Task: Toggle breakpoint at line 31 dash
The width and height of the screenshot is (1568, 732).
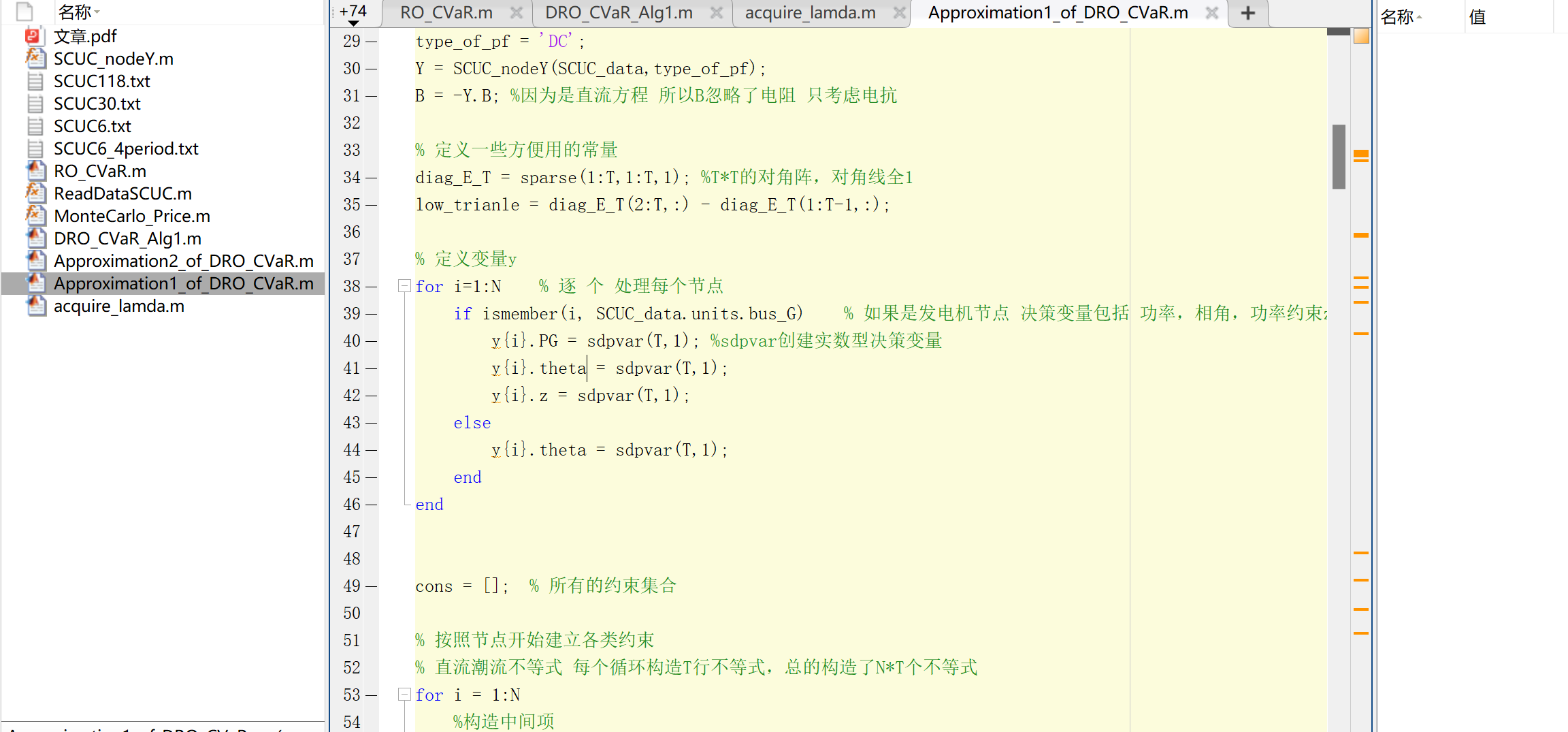Action: pos(372,96)
